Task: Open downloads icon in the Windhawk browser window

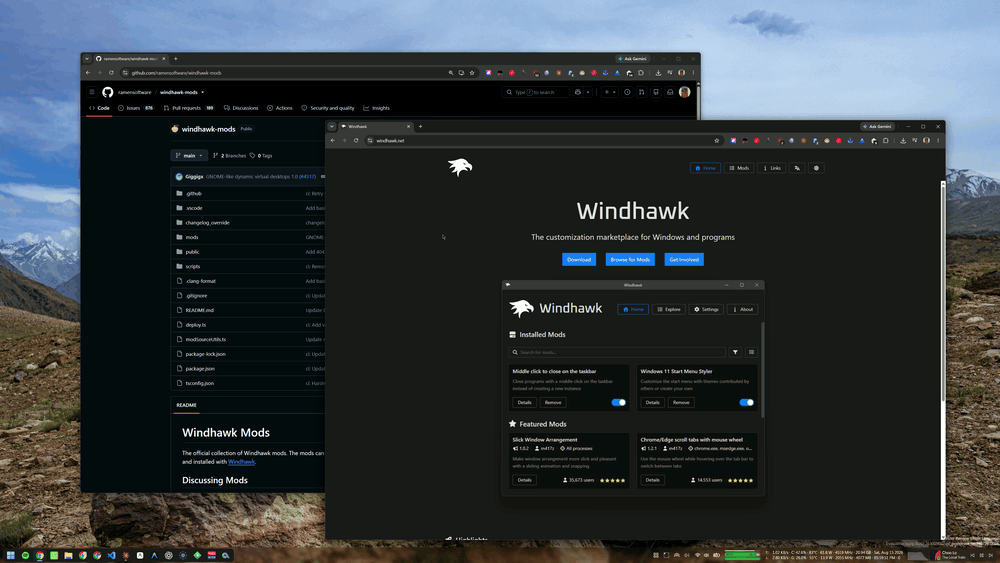Action: pyautogui.click(x=903, y=140)
